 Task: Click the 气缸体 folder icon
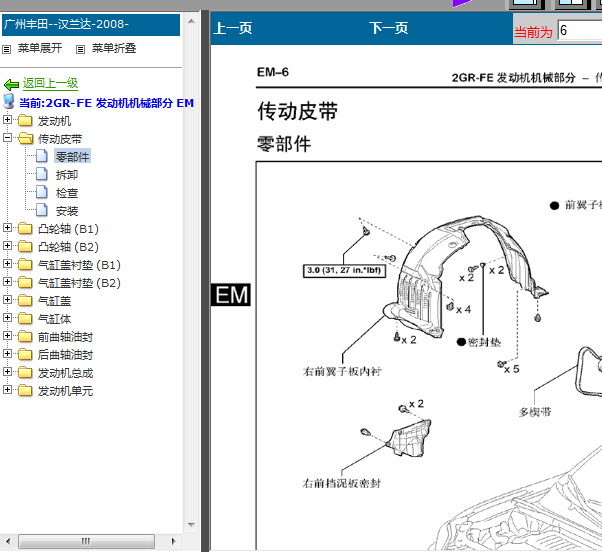[25, 319]
